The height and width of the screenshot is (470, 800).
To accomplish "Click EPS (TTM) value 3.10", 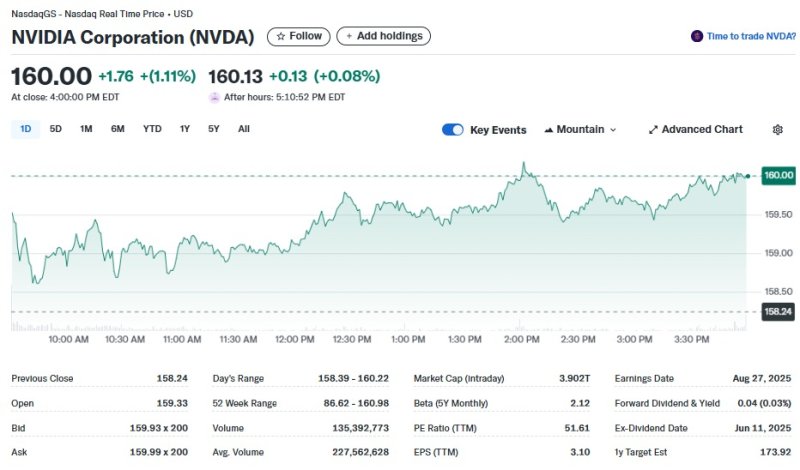I will click(x=580, y=452).
